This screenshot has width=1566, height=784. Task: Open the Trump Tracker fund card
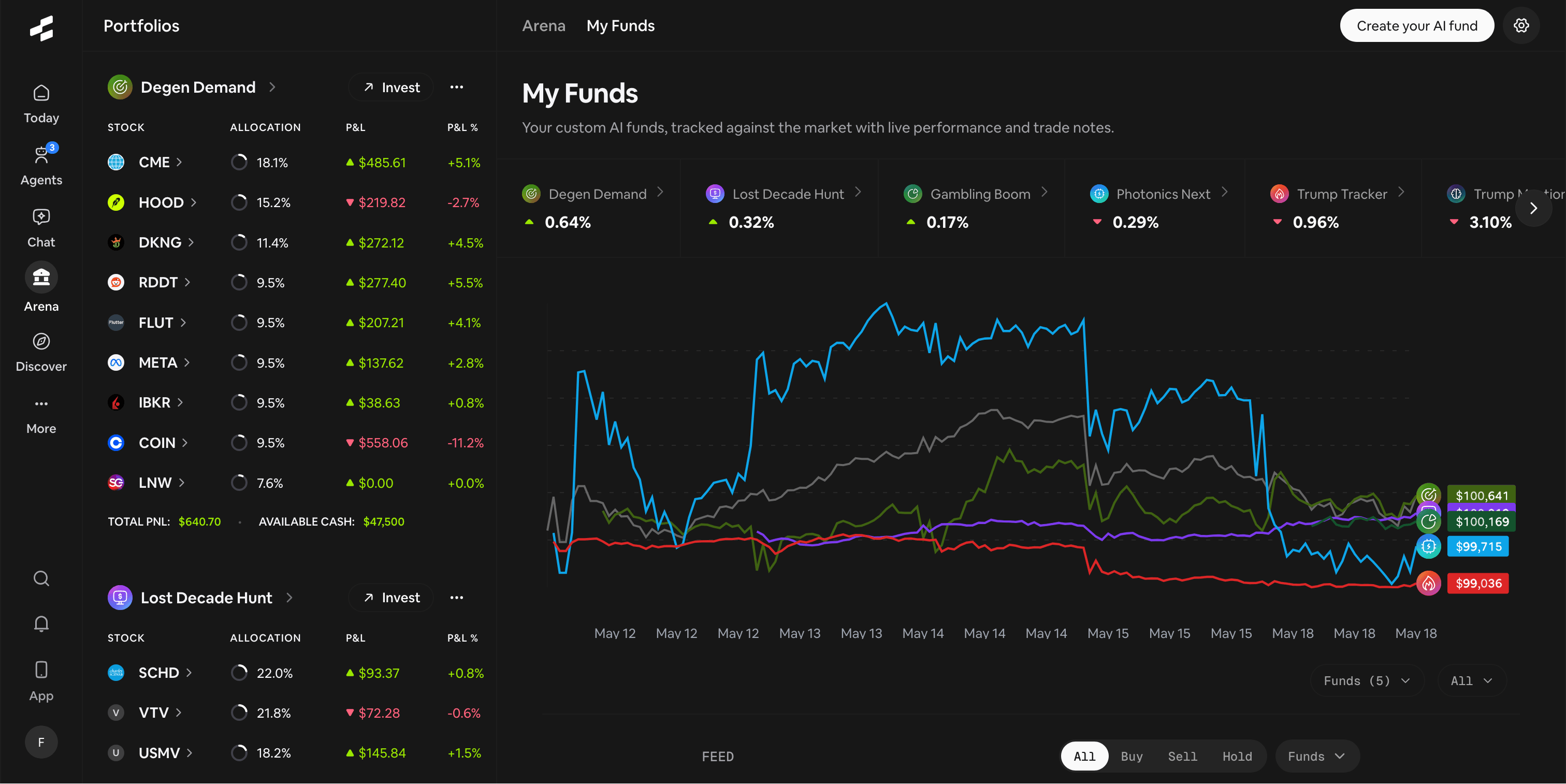(x=1333, y=208)
